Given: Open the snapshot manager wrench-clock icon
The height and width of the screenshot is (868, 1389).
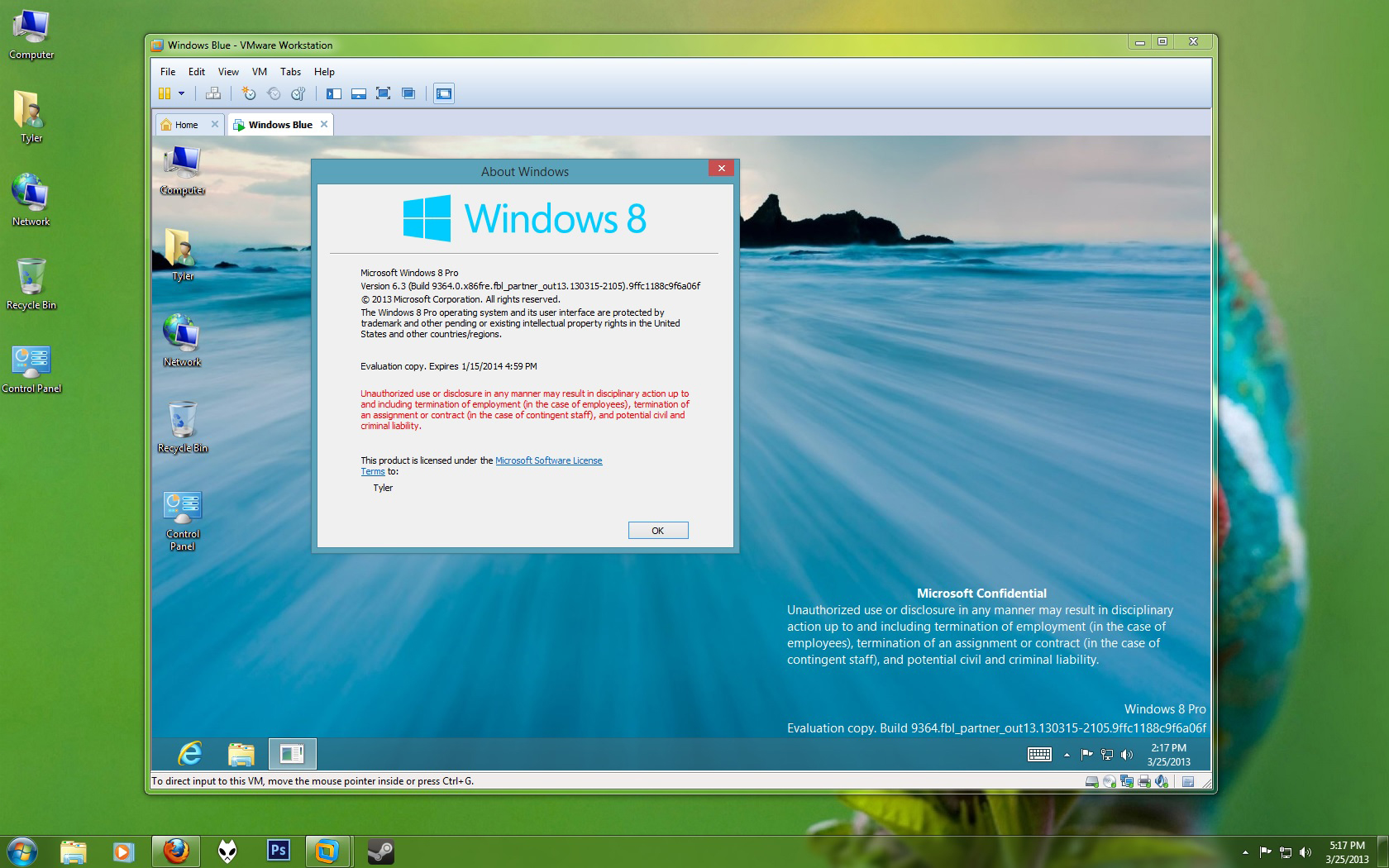Looking at the screenshot, I should tap(298, 93).
